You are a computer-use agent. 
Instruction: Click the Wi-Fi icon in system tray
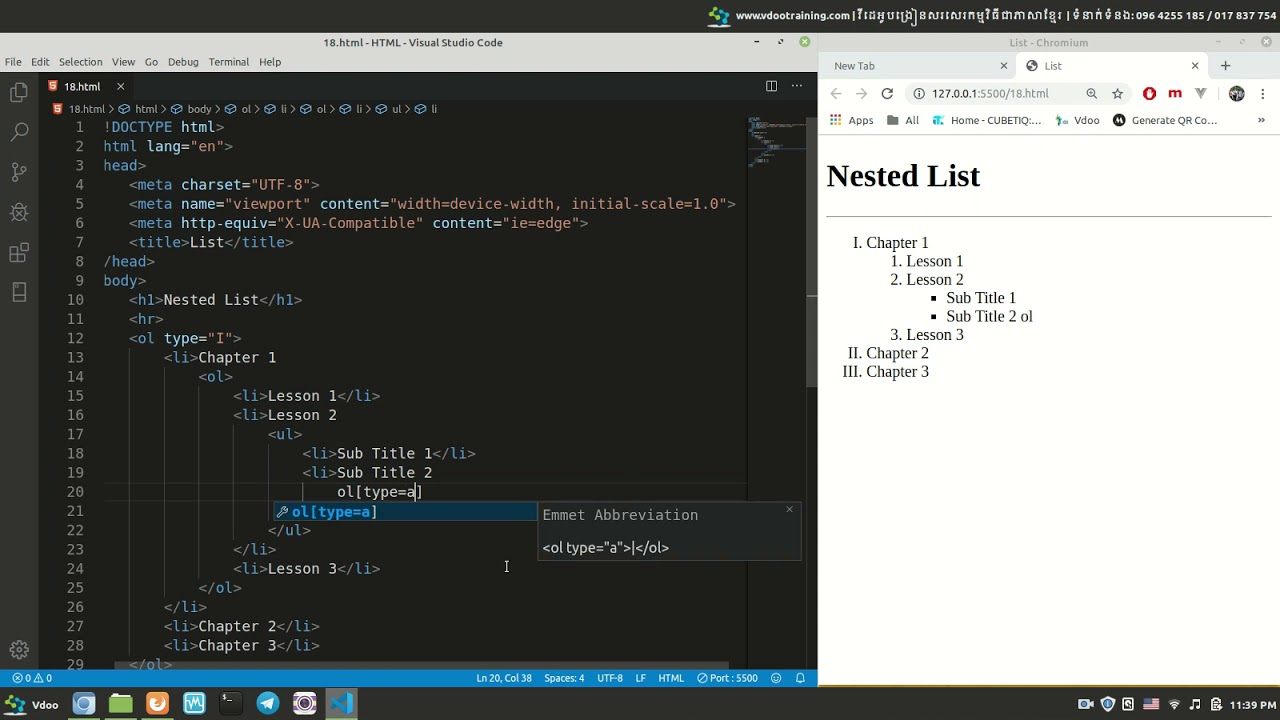click(x=1174, y=704)
